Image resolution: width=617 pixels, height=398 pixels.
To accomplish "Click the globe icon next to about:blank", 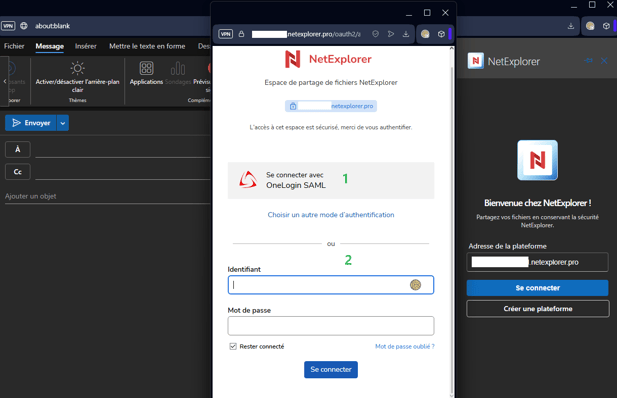I will coord(24,26).
